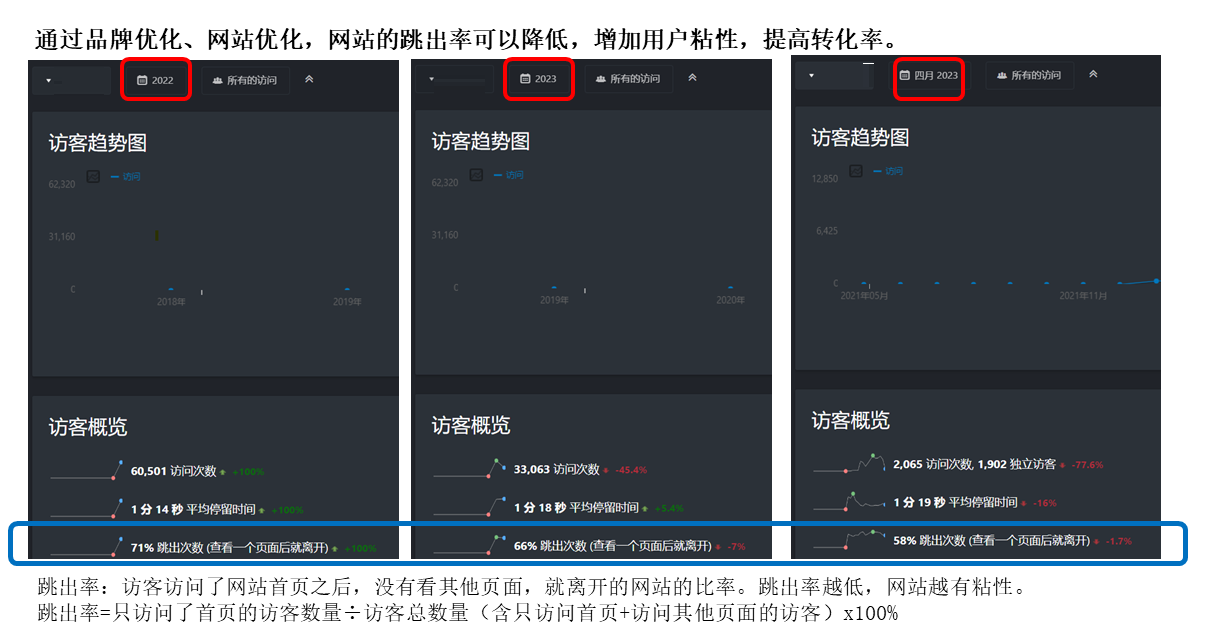Click the 71% 跳出次数 sparkline
This screenshot has height=633, width=1216.
[x=86, y=547]
